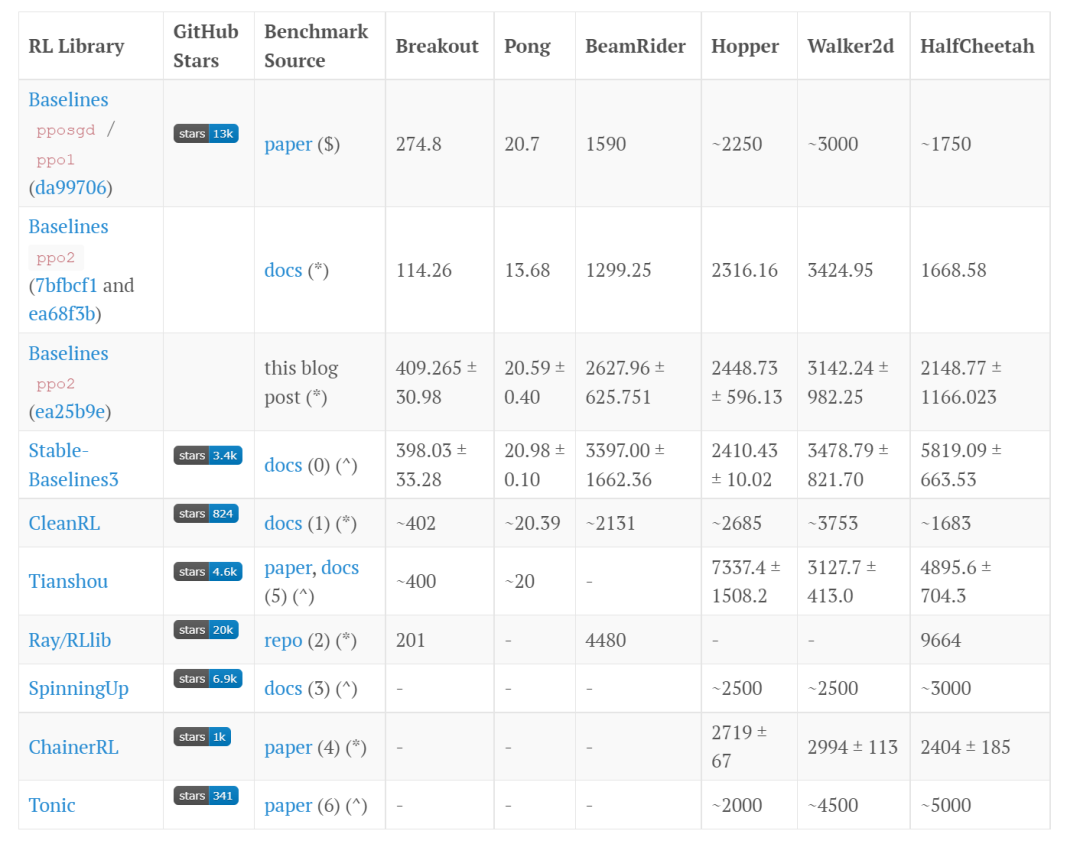
Task: Click the Tonic 341 stars badge
Action: point(206,796)
